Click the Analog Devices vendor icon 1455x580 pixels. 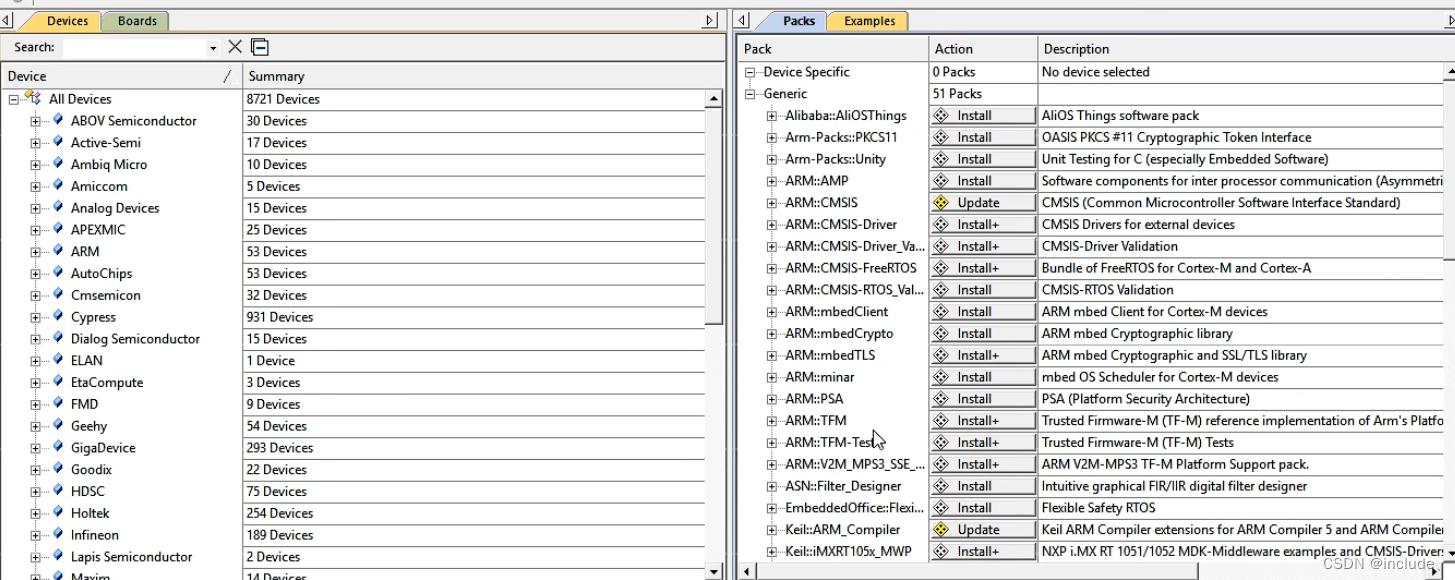coord(58,208)
